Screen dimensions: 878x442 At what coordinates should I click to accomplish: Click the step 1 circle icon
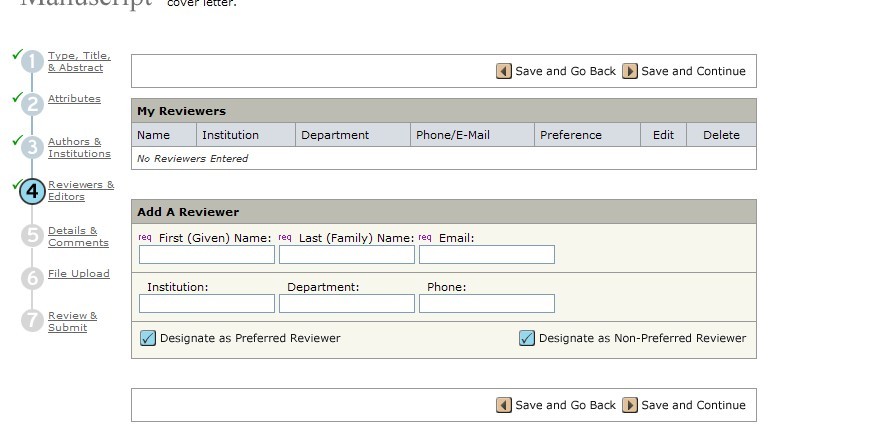point(32,62)
